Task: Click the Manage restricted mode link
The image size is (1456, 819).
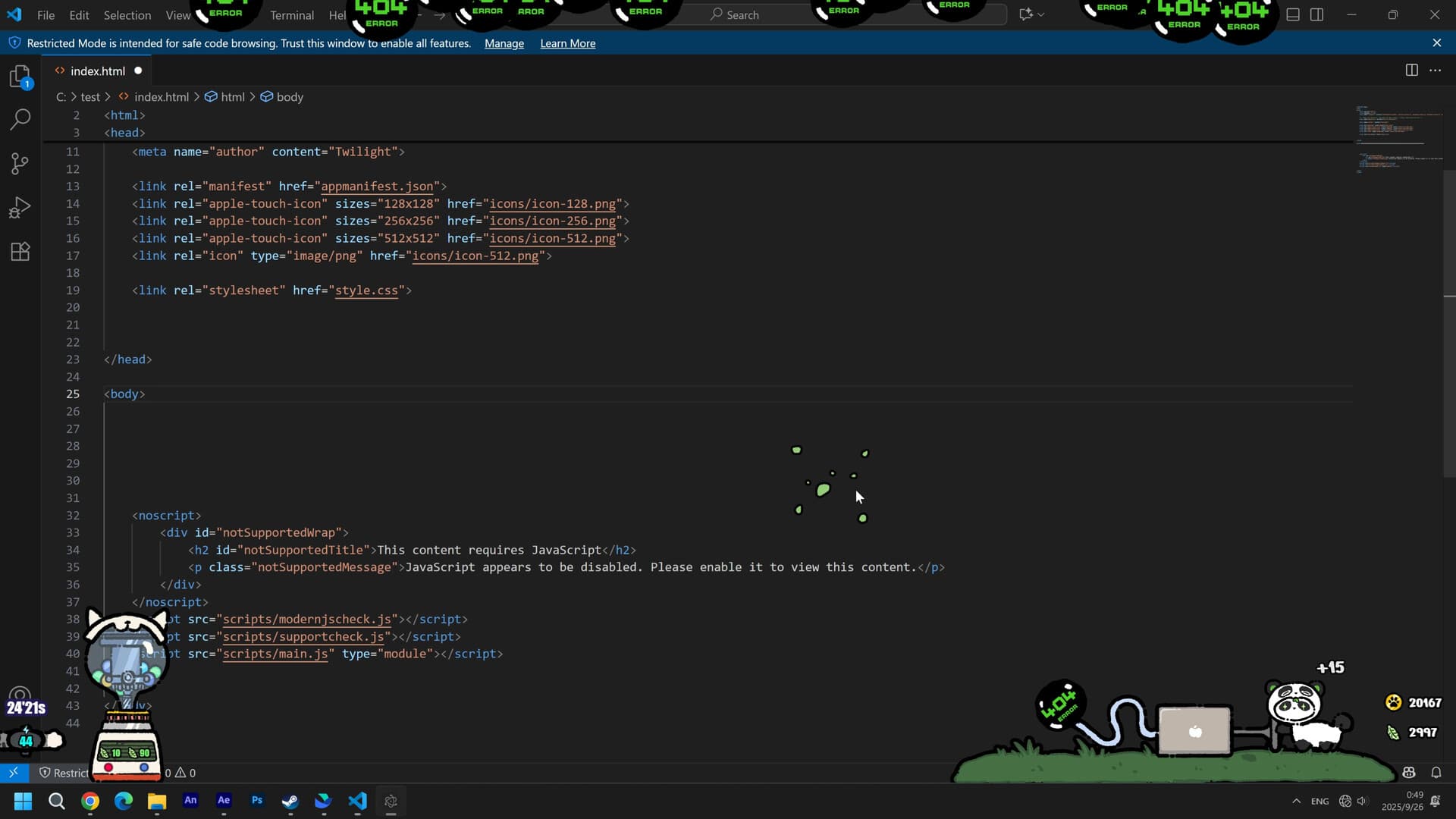Action: pos(504,43)
